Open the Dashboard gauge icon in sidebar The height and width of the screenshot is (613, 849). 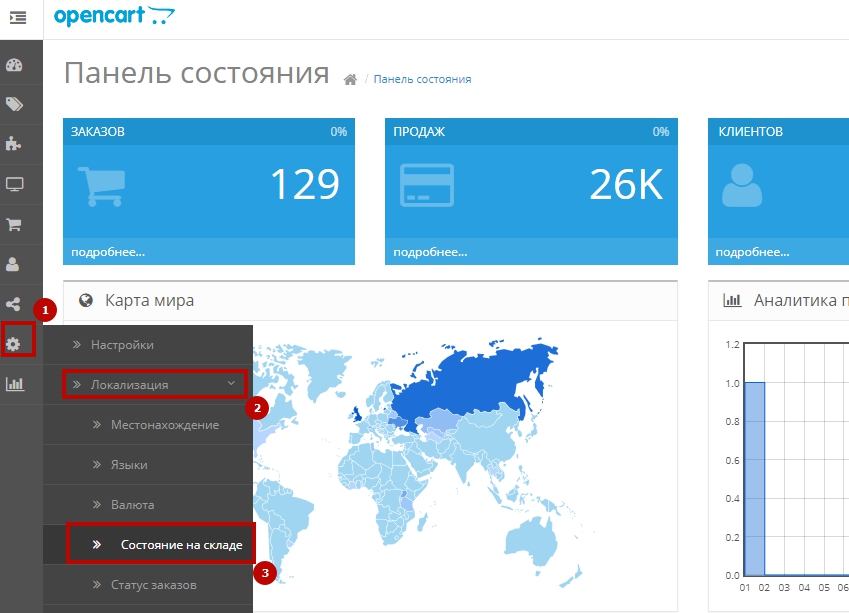tap(14, 66)
